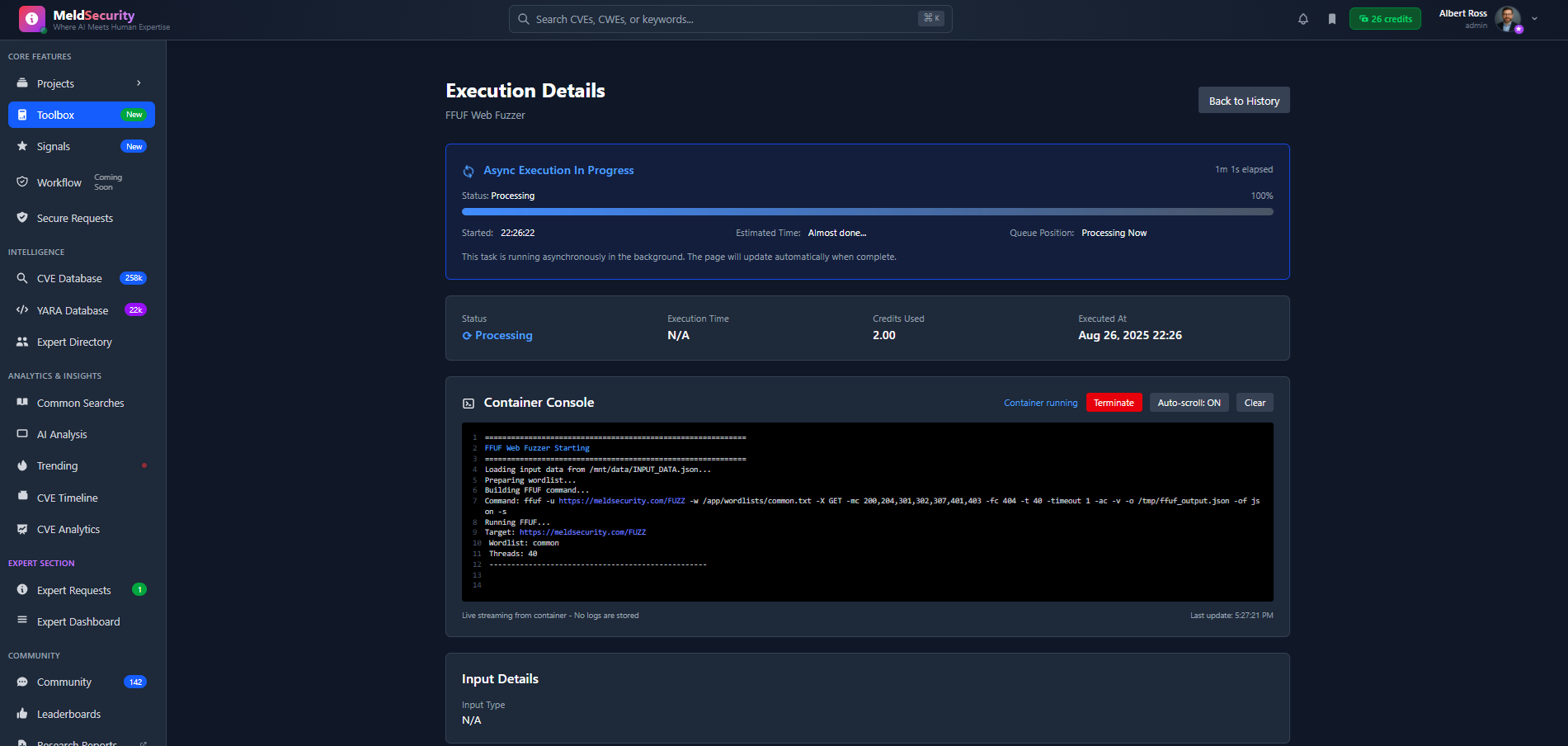Click the CVE Timeline calendar icon
1568x746 pixels.
click(22, 498)
